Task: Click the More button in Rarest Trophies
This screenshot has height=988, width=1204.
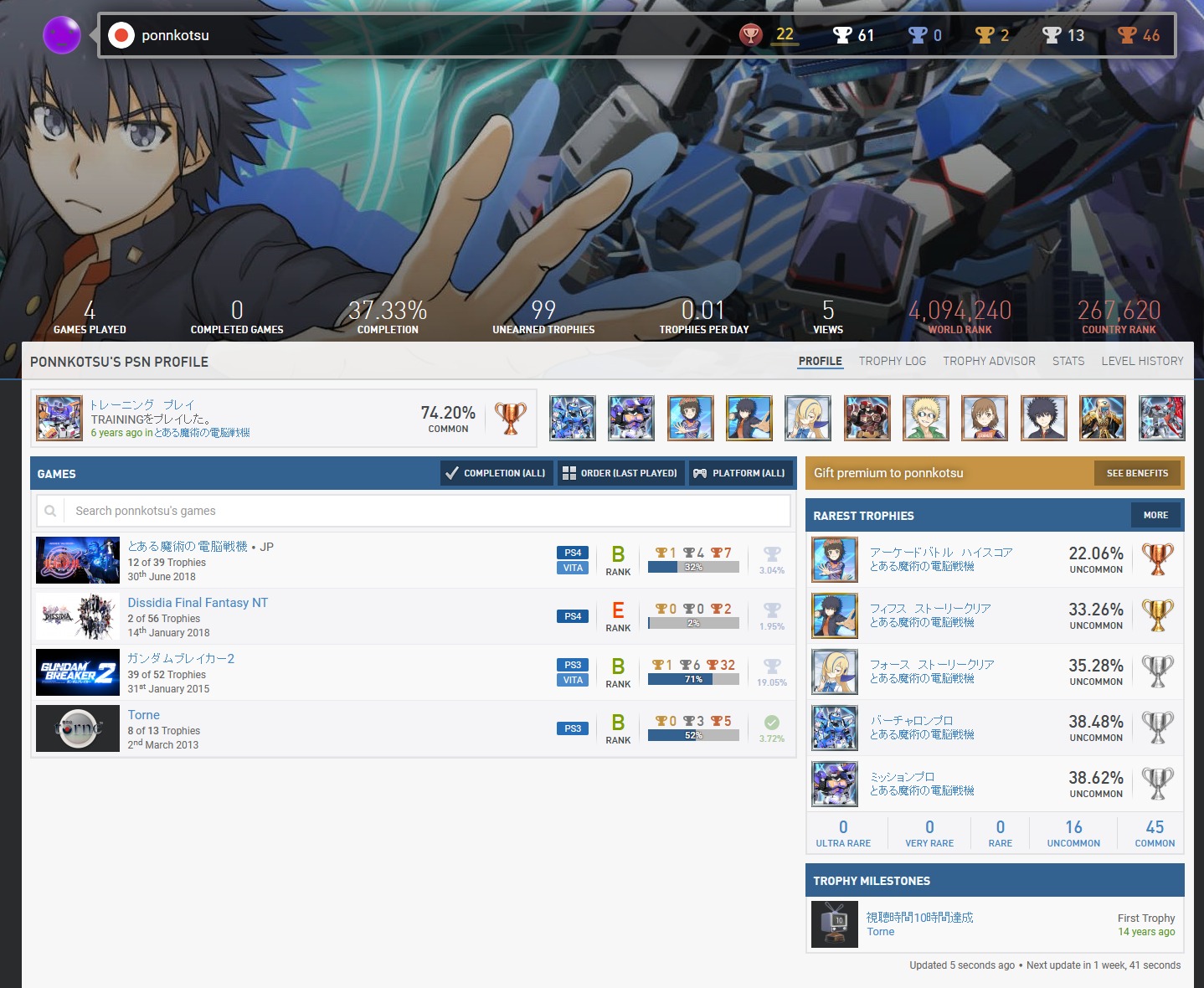Action: click(x=1156, y=516)
